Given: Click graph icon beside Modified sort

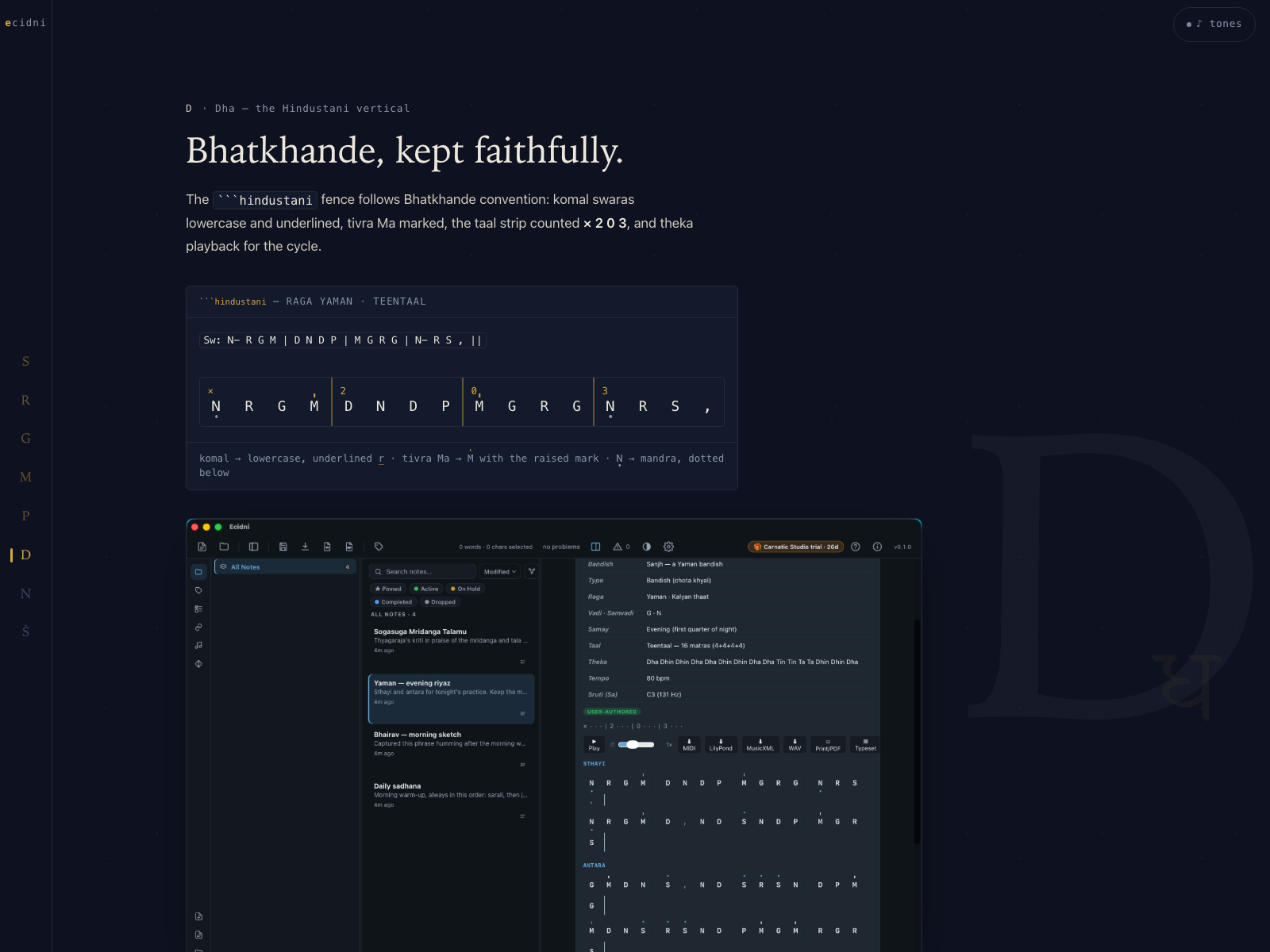Looking at the screenshot, I should [x=532, y=571].
